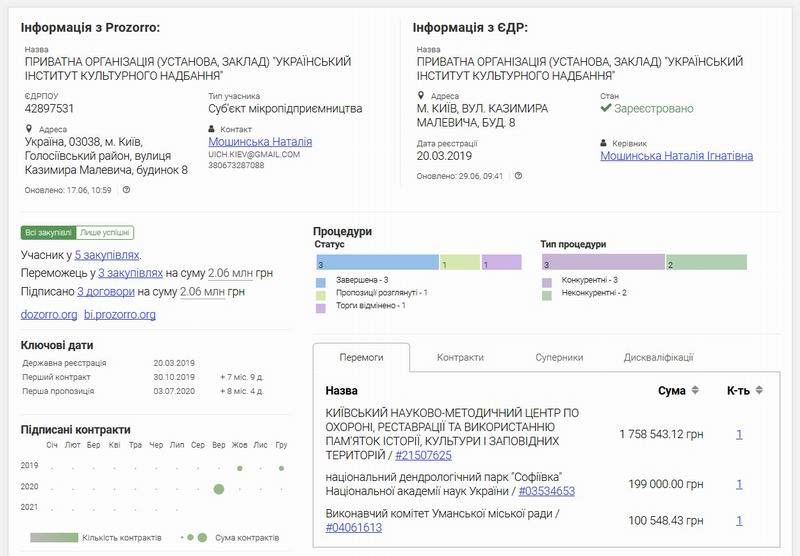Screen dimensions: 800x556
Task: Open the Контракти tab
Action: point(460,358)
